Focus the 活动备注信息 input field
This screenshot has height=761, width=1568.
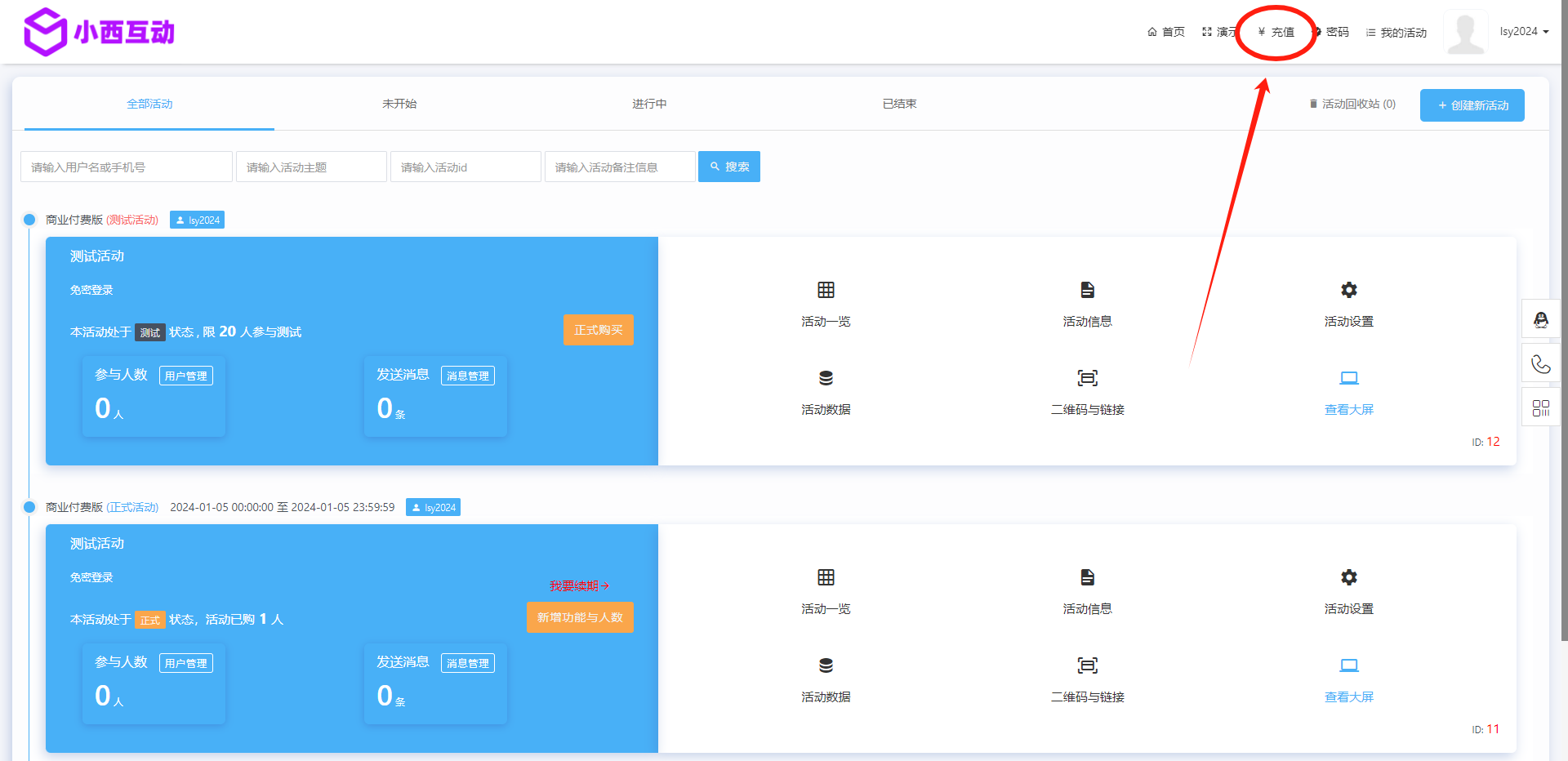coord(620,167)
